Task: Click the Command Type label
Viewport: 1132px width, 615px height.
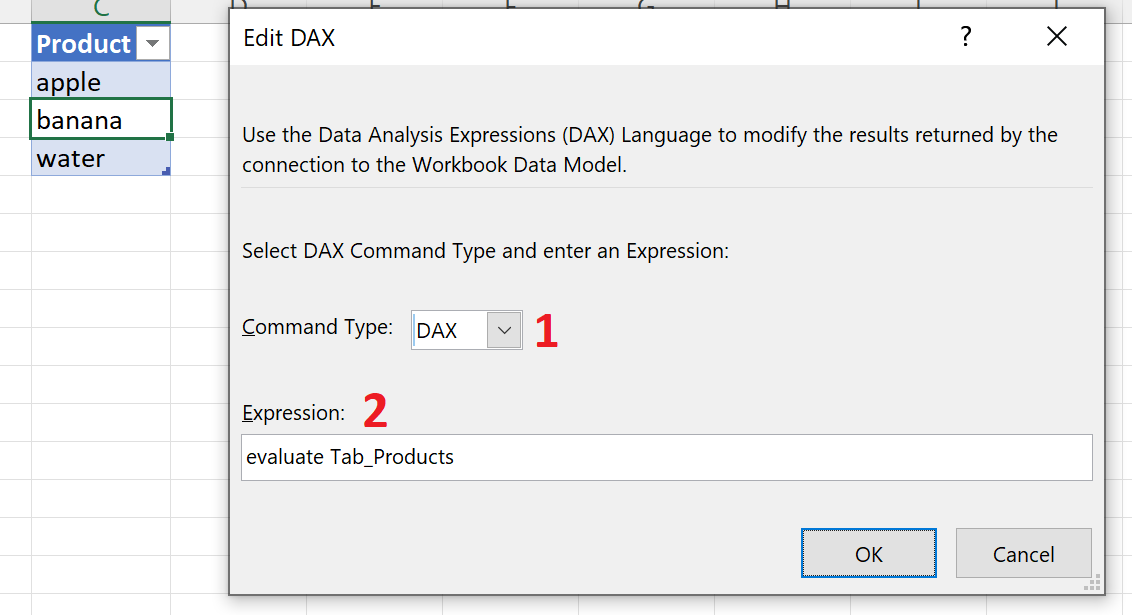Action: pos(317,327)
